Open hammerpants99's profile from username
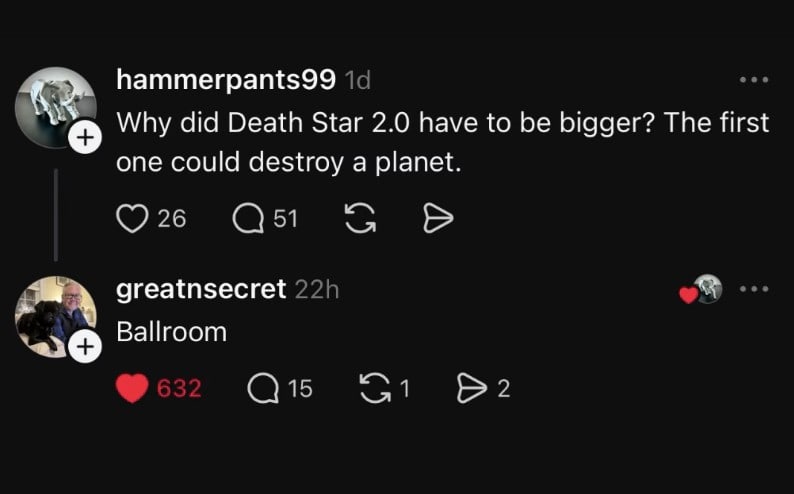The height and width of the screenshot is (494, 794). (225, 78)
